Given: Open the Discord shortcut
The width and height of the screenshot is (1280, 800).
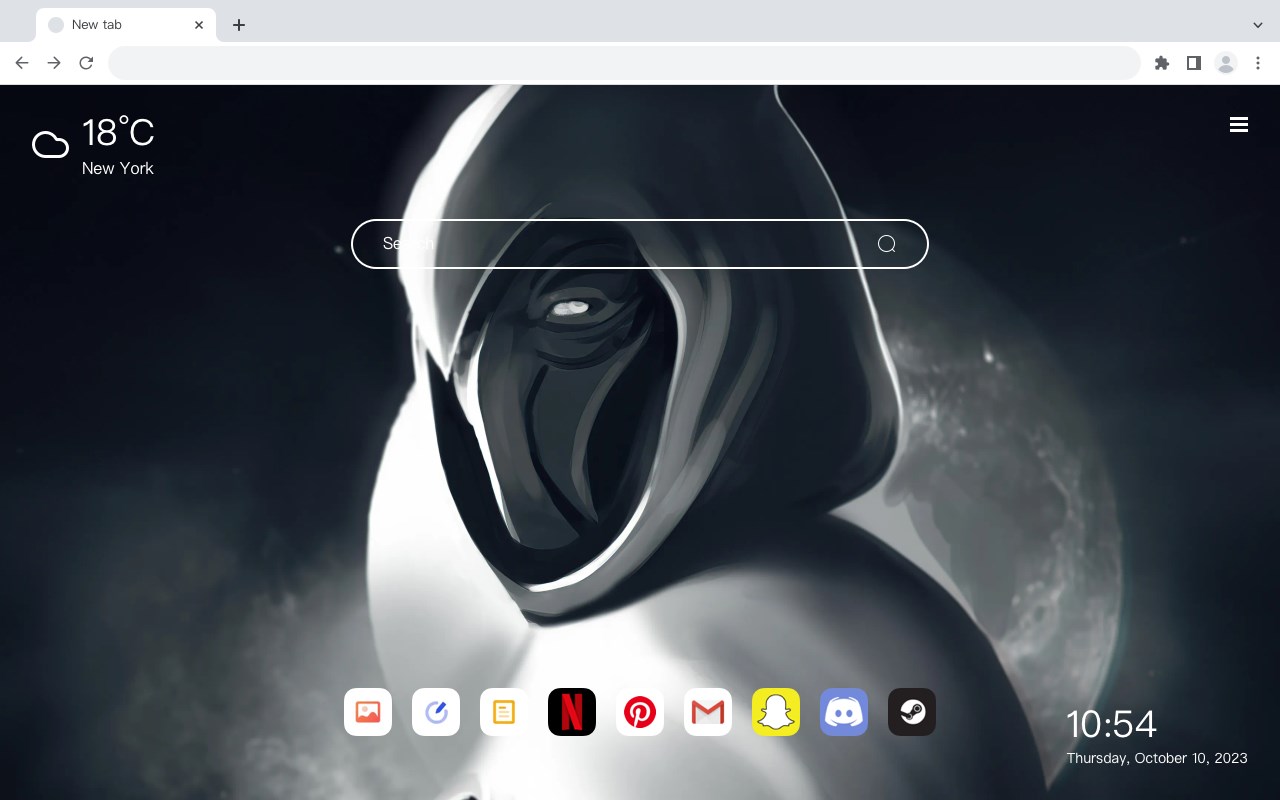Looking at the screenshot, I should coord(844,712).
